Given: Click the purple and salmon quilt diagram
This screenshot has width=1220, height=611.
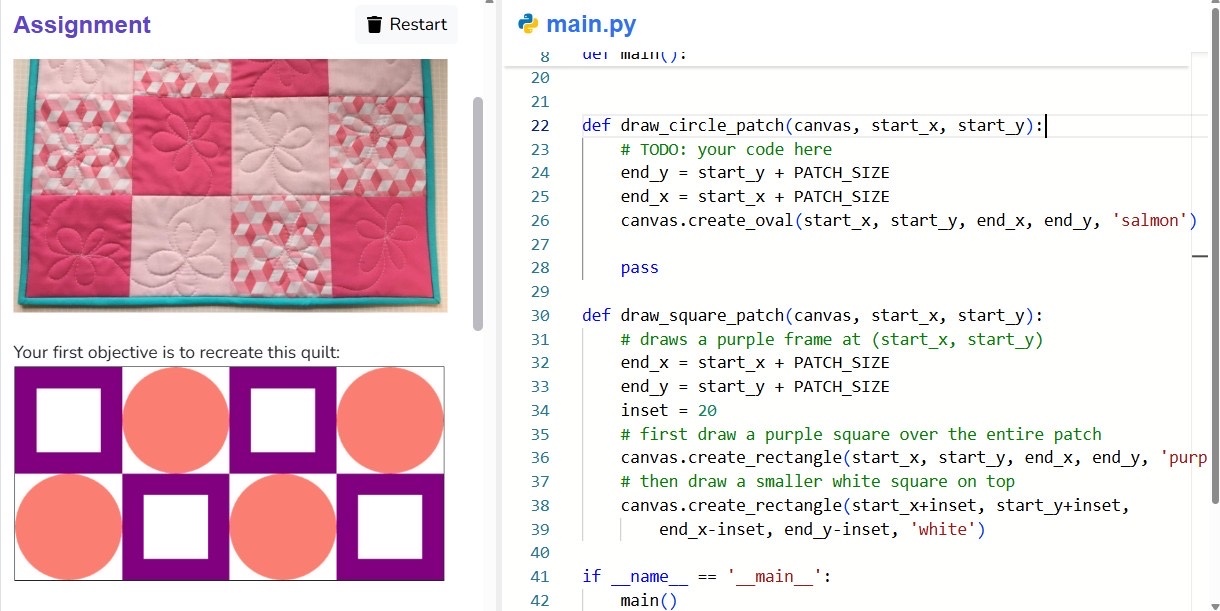Looking at the screenshot, I should (x=229, y=473).
